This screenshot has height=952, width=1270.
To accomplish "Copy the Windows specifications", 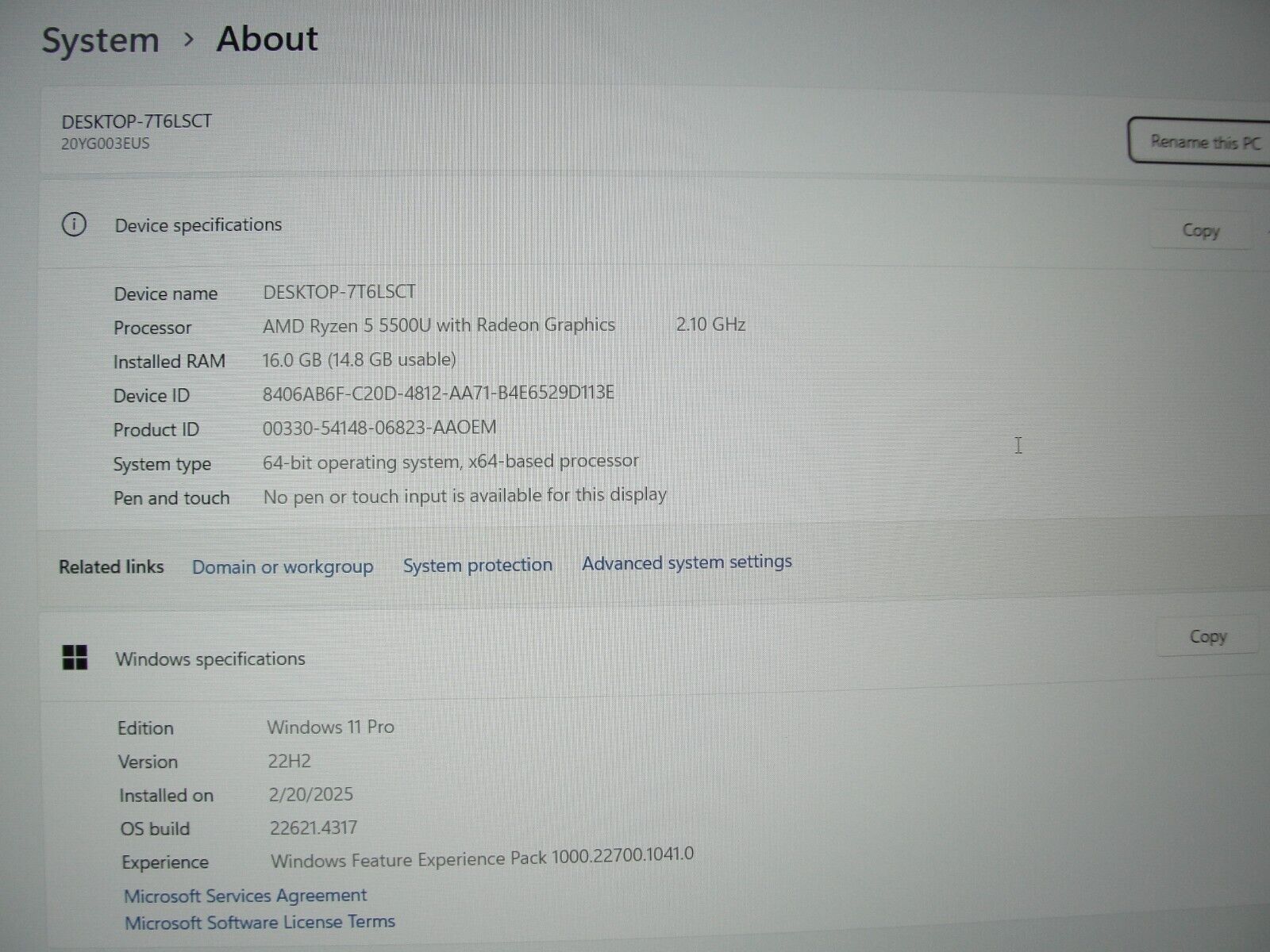I will 1207,637.
